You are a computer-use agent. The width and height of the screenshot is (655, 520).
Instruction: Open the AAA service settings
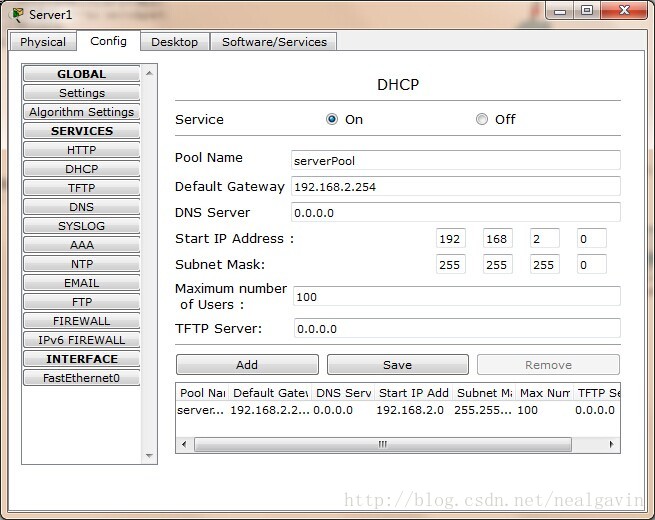tap(81, 245)
